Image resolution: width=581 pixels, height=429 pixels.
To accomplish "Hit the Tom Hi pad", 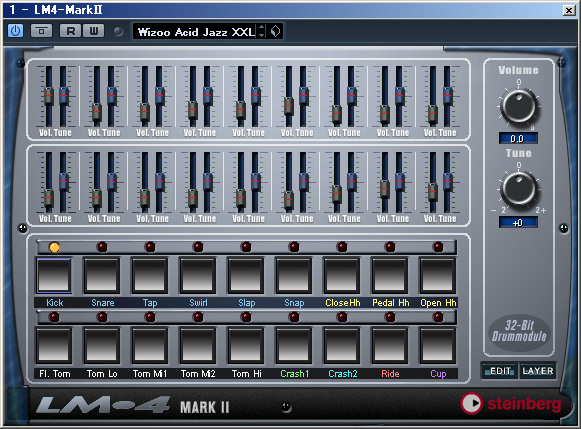I will click(246, 345).
